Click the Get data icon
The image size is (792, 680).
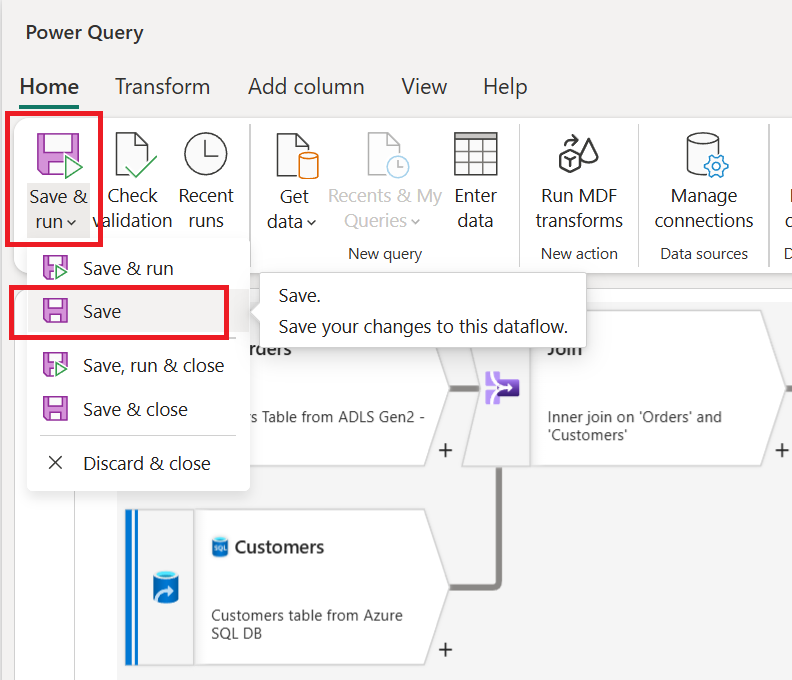(x=297, y=156)
